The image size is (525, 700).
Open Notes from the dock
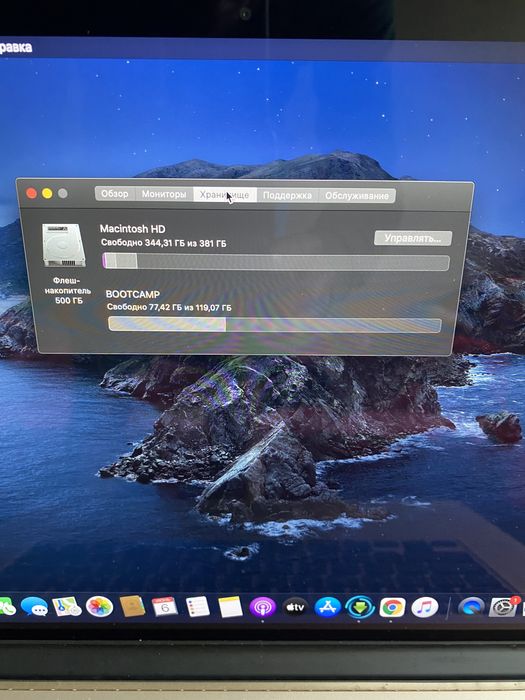(230, 607)
